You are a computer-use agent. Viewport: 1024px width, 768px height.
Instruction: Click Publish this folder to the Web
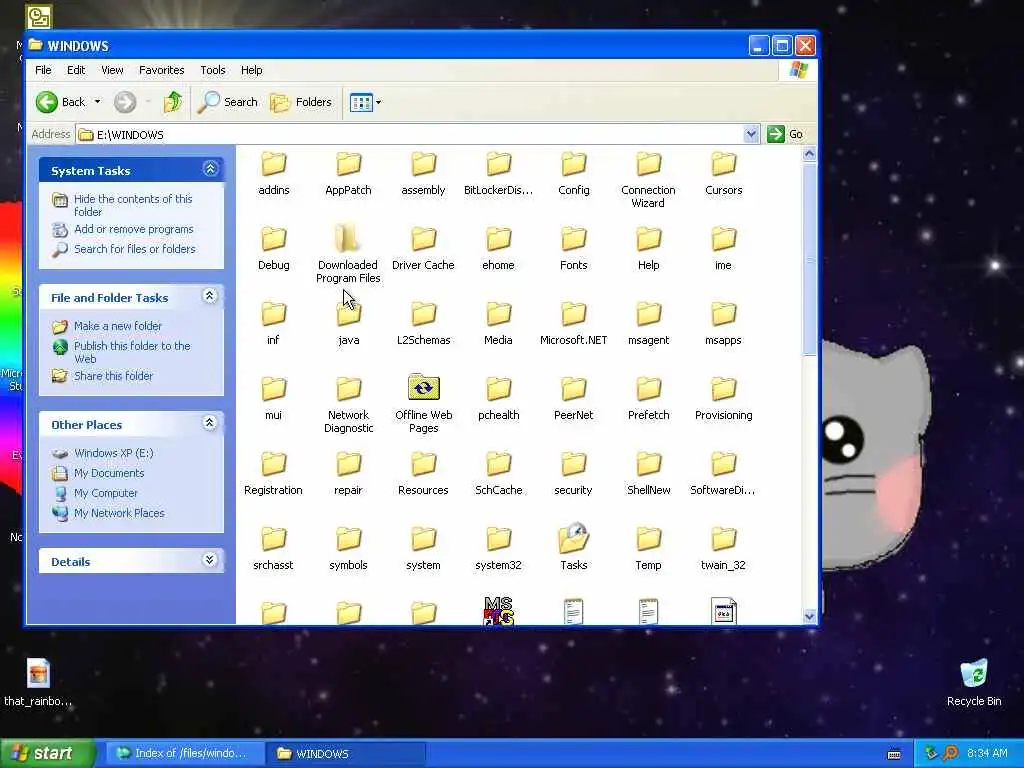pos(132,352)
